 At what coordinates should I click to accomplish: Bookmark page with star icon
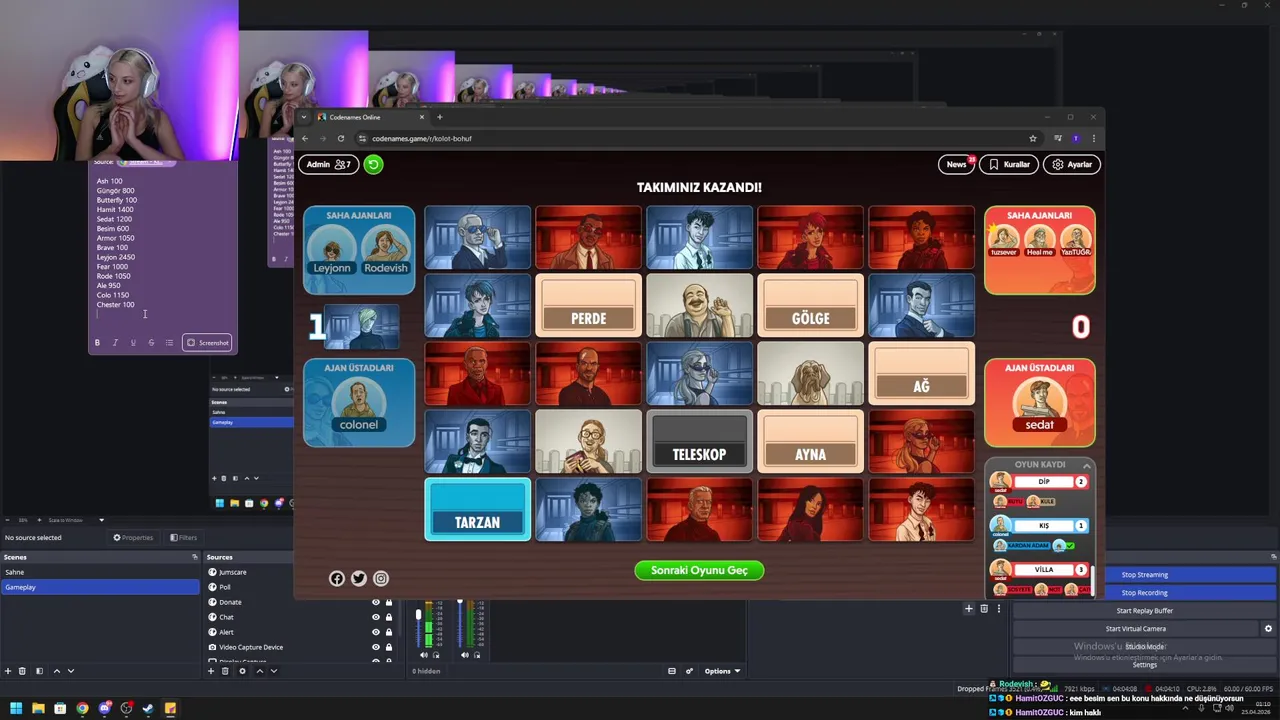click(1033, 138)
